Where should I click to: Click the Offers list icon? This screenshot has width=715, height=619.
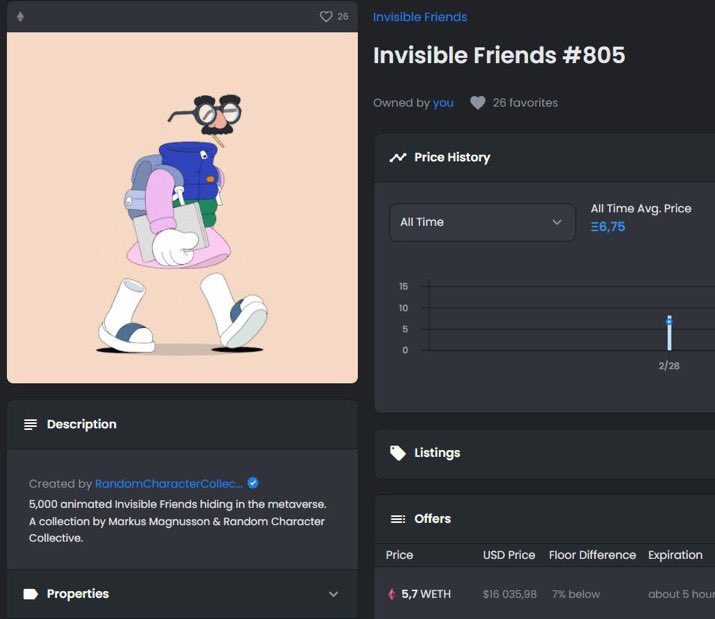point(398,519)
